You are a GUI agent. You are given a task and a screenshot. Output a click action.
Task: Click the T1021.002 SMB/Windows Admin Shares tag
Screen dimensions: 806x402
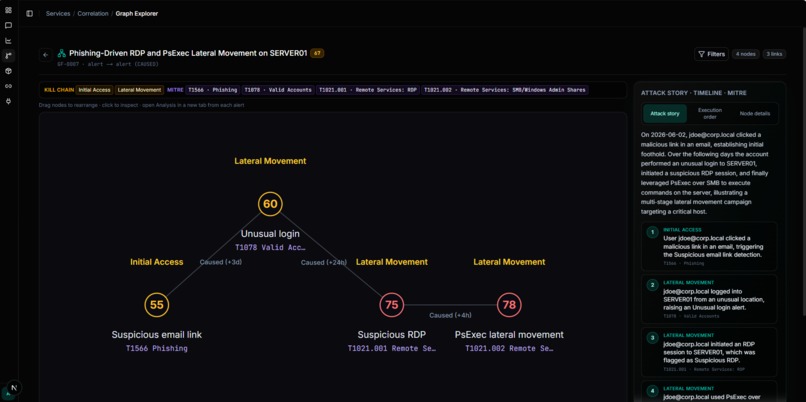pyautogui.click(x=505, y=90)
